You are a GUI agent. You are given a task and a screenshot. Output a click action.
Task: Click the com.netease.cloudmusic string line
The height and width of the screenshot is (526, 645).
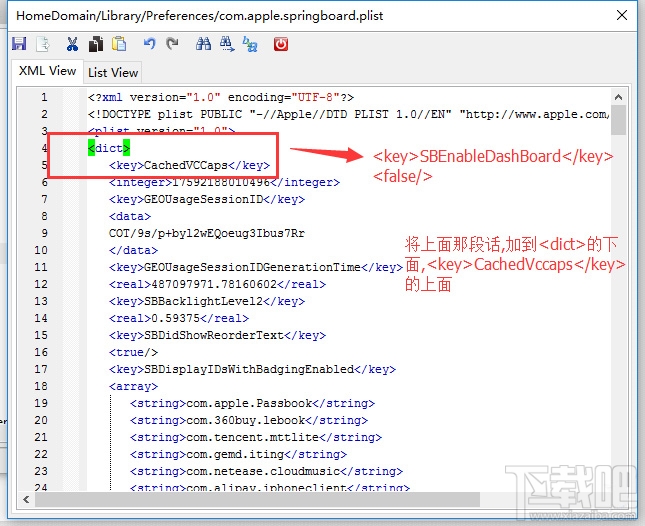tap(267, 471)
